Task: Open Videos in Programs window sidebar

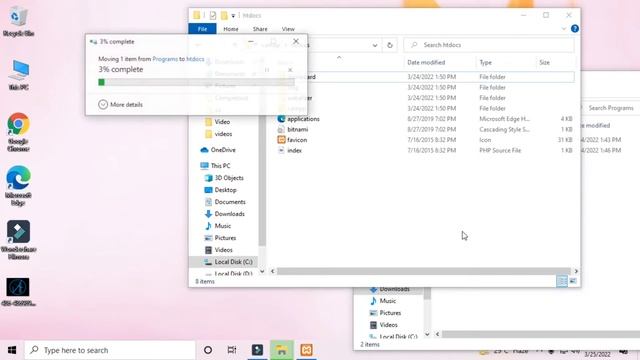Action: [384, 325]
